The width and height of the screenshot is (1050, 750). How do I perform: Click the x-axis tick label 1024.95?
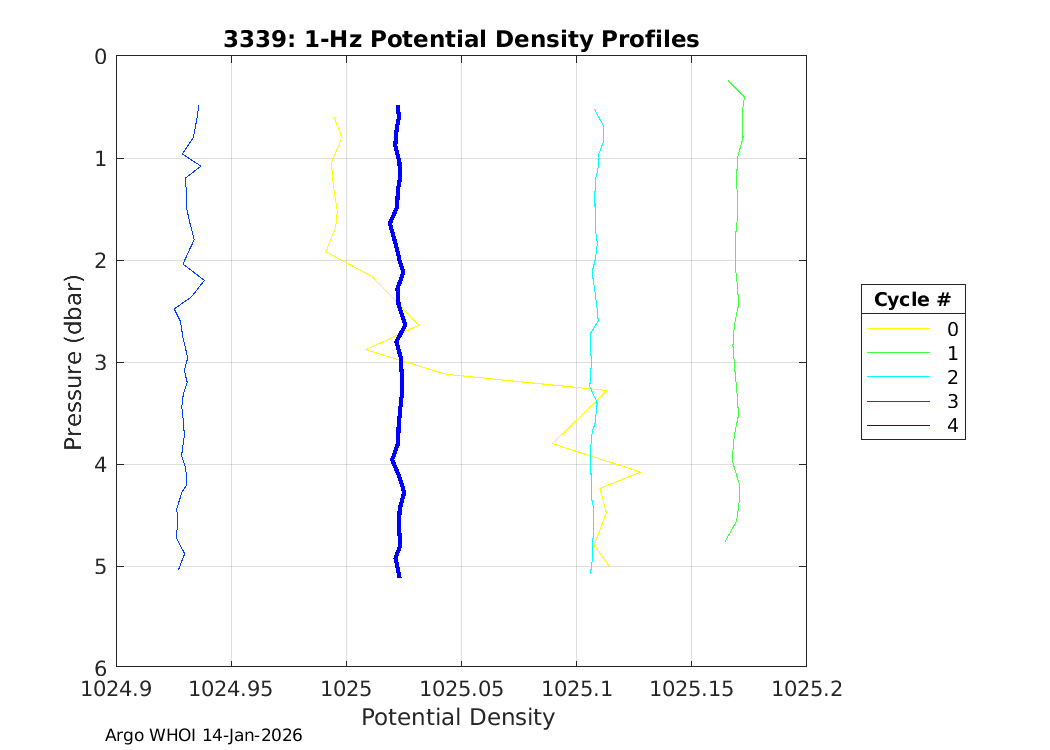231,688
